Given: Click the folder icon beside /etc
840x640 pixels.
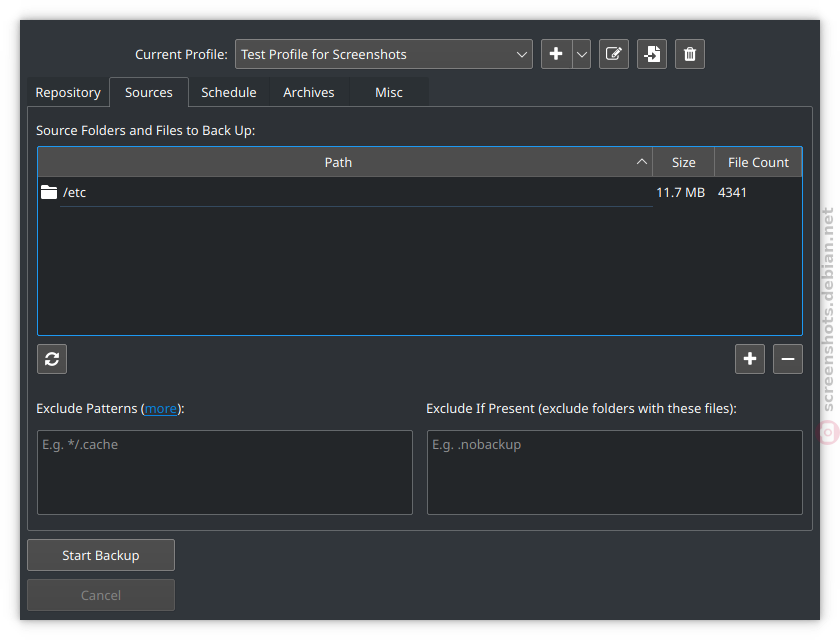Looking at the screenshot, I should (49, 192).
